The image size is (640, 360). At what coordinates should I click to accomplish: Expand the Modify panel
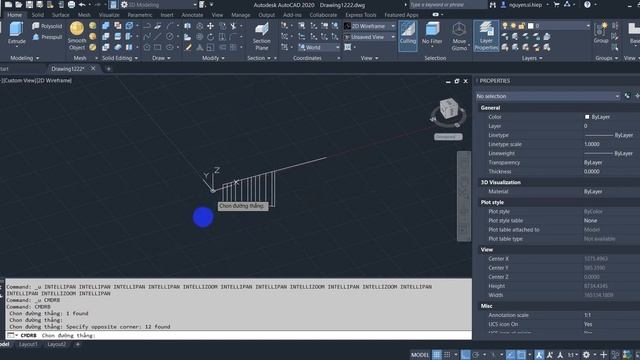tap(213, 58)
